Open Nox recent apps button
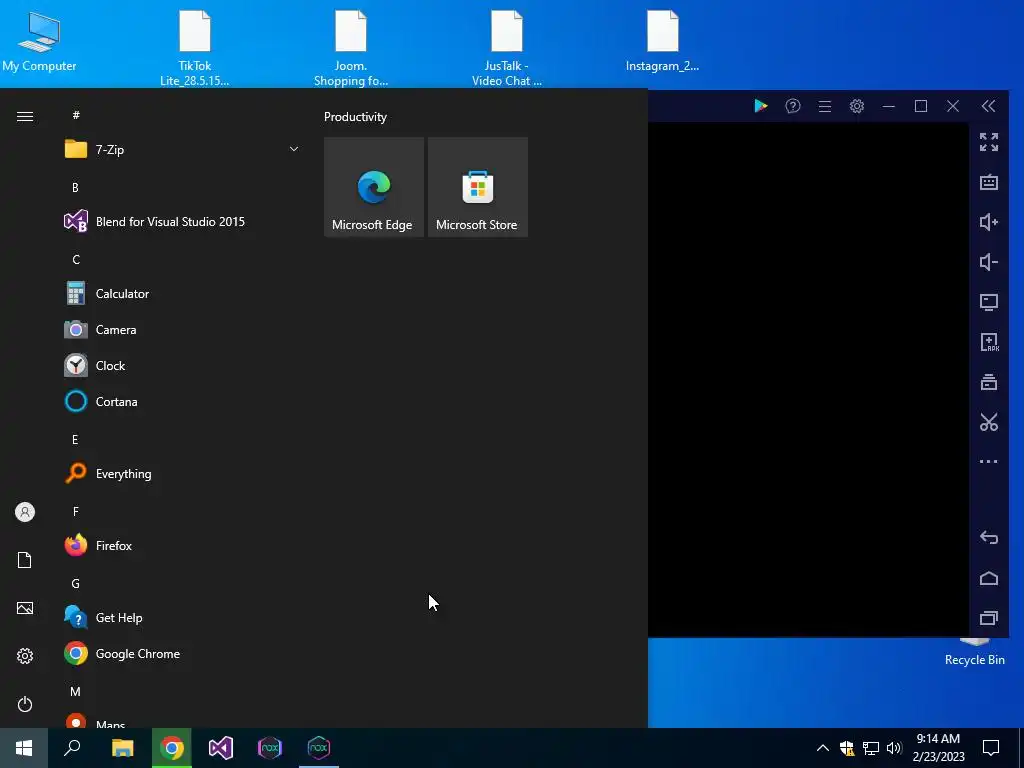 tap(989, 618)
